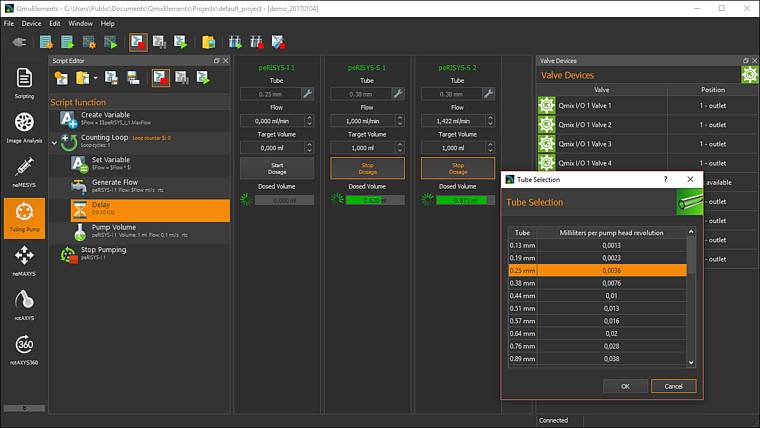Open the Scripting workbench in sidebar
Image resolution: width=760 pixels, height=428 pixels.
tap(24, 82)
